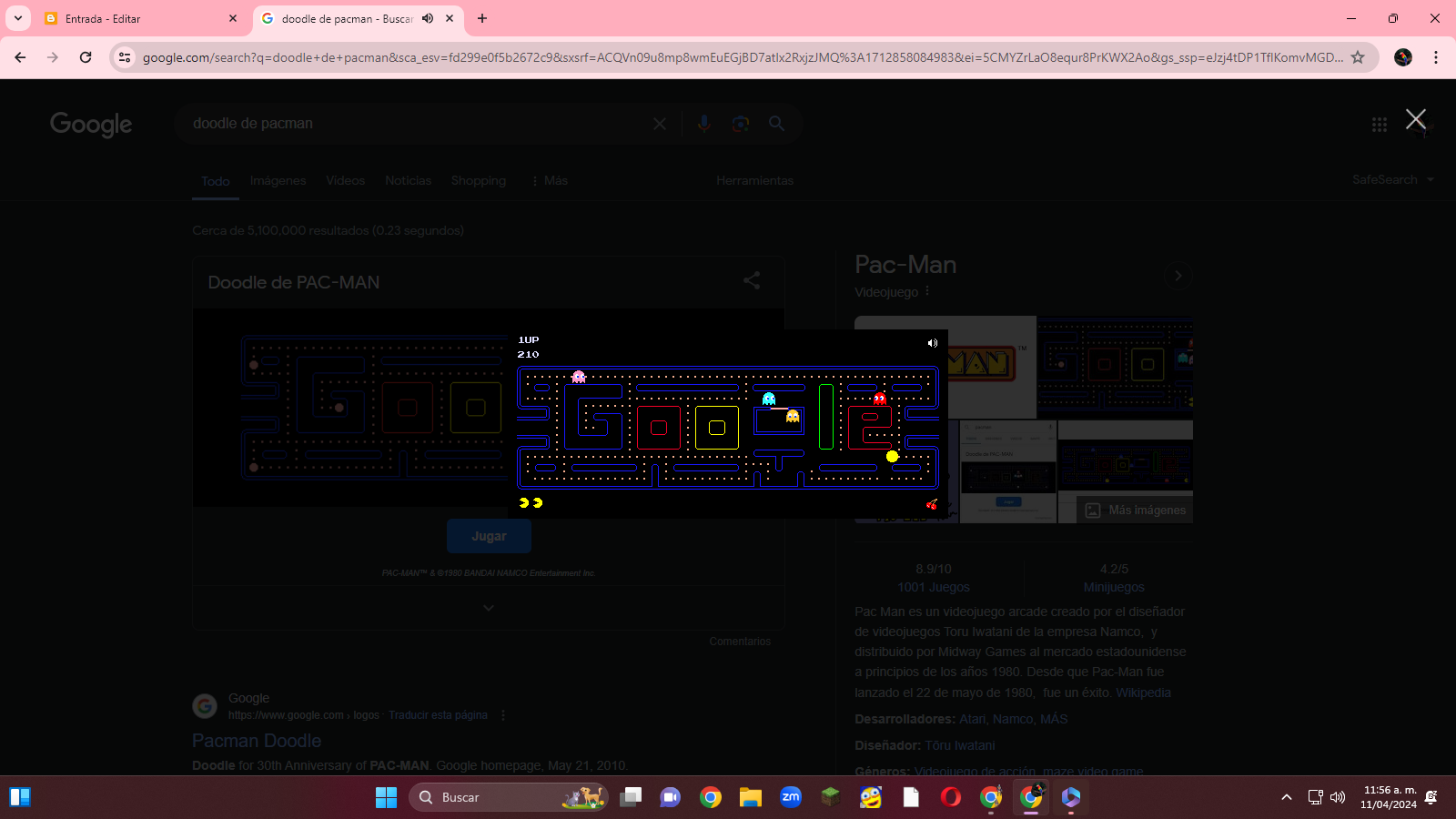Start voice search with the microphone
The width and height of the screenshot is (1456, 819).
click(703, 124)
